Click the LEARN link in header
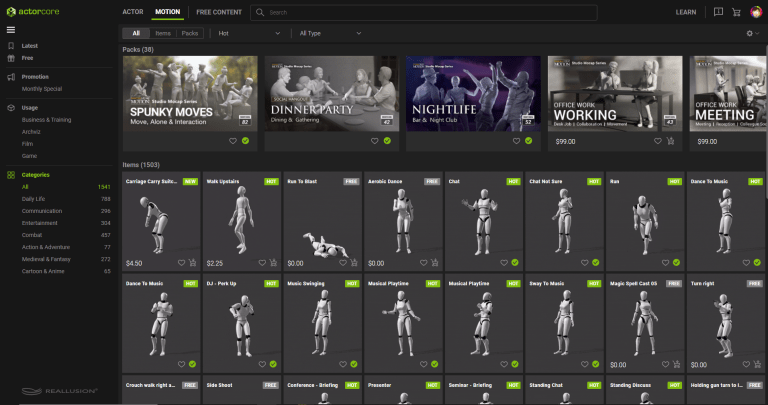768x405 pixels. pyautogui.click(x=685, y=12)
